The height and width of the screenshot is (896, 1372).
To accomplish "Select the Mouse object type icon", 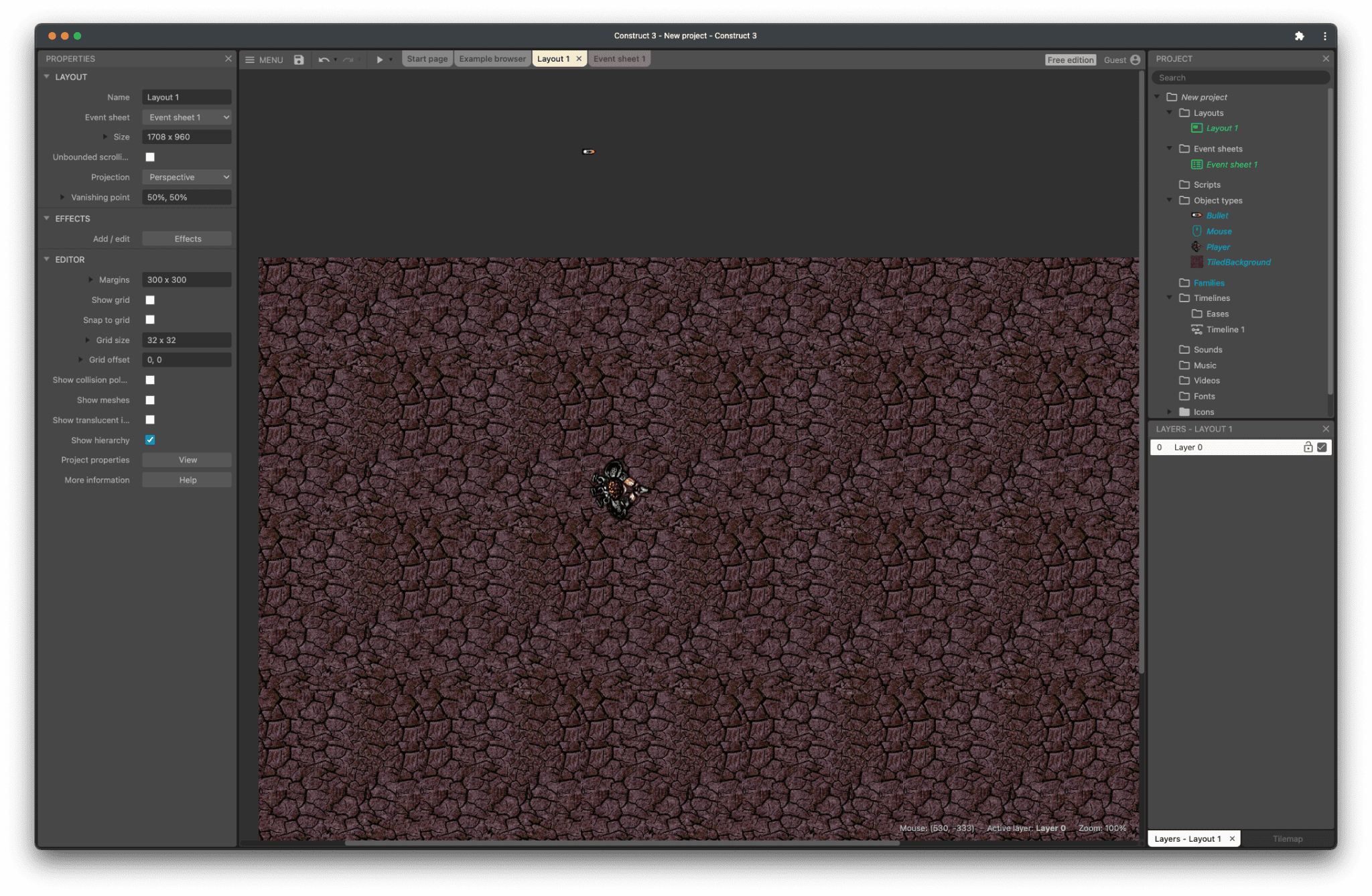I will click(1196, 231).
